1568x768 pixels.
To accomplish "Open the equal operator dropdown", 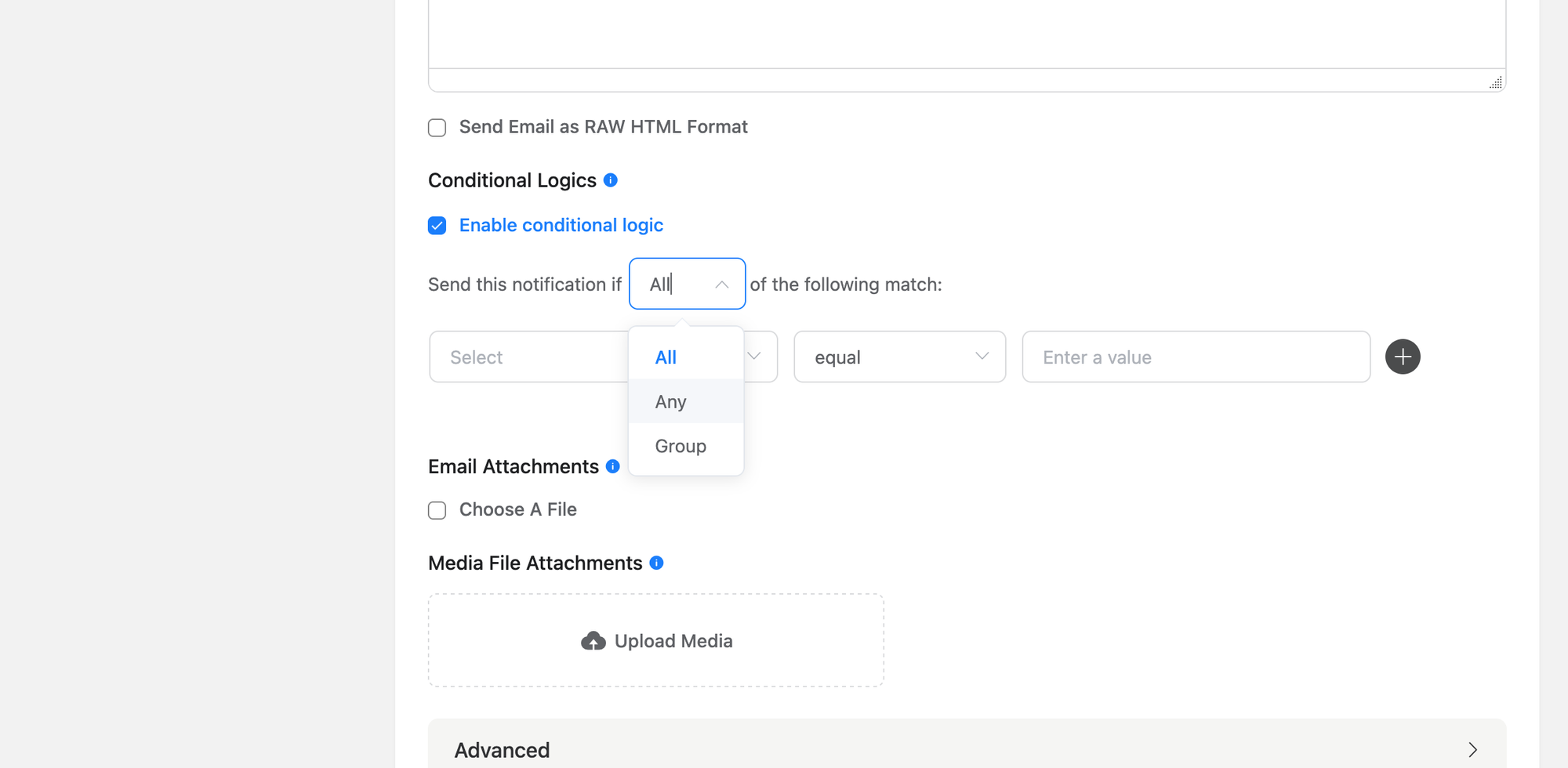I will coord(899,357).
